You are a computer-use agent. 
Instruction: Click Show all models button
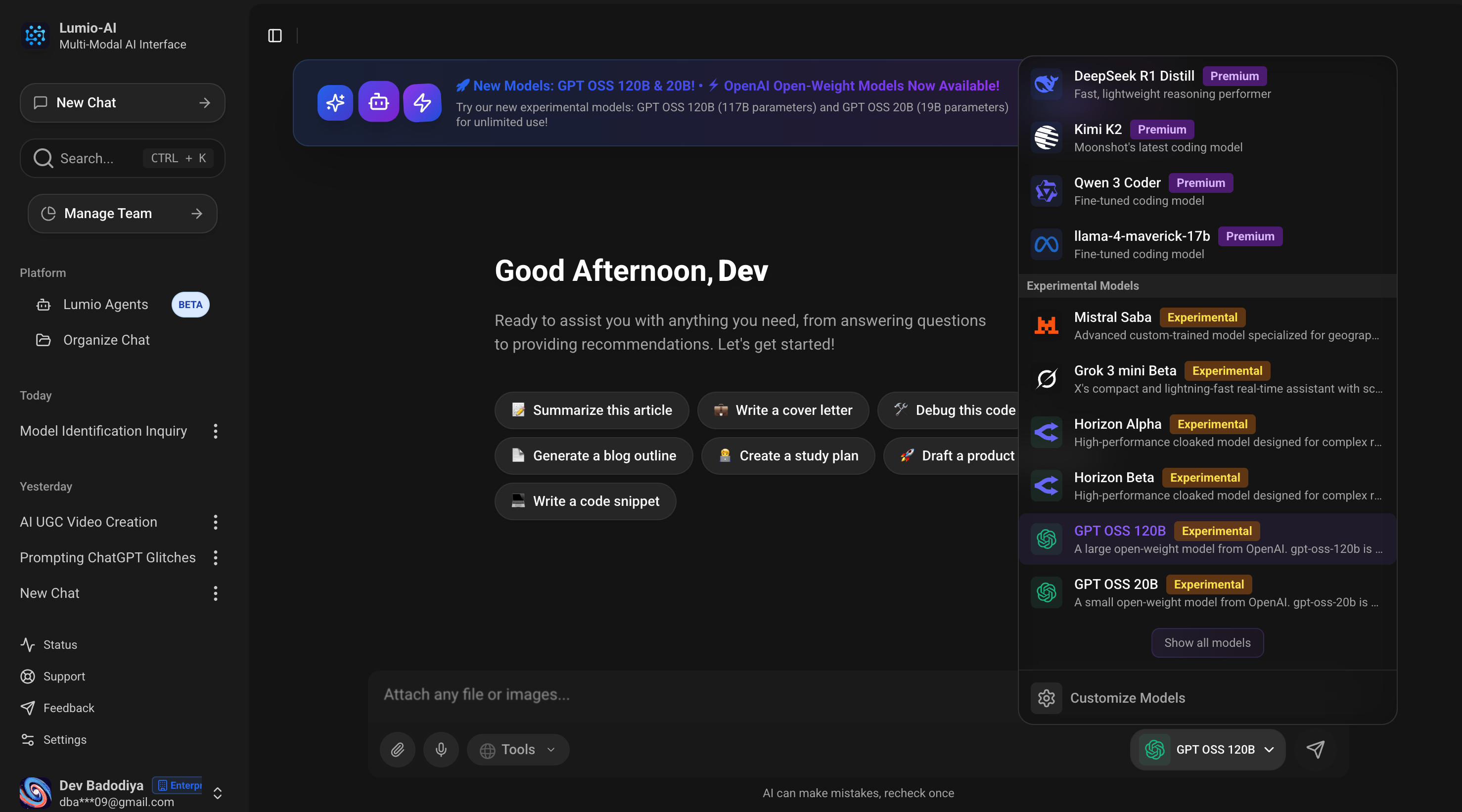(1207, 643)
